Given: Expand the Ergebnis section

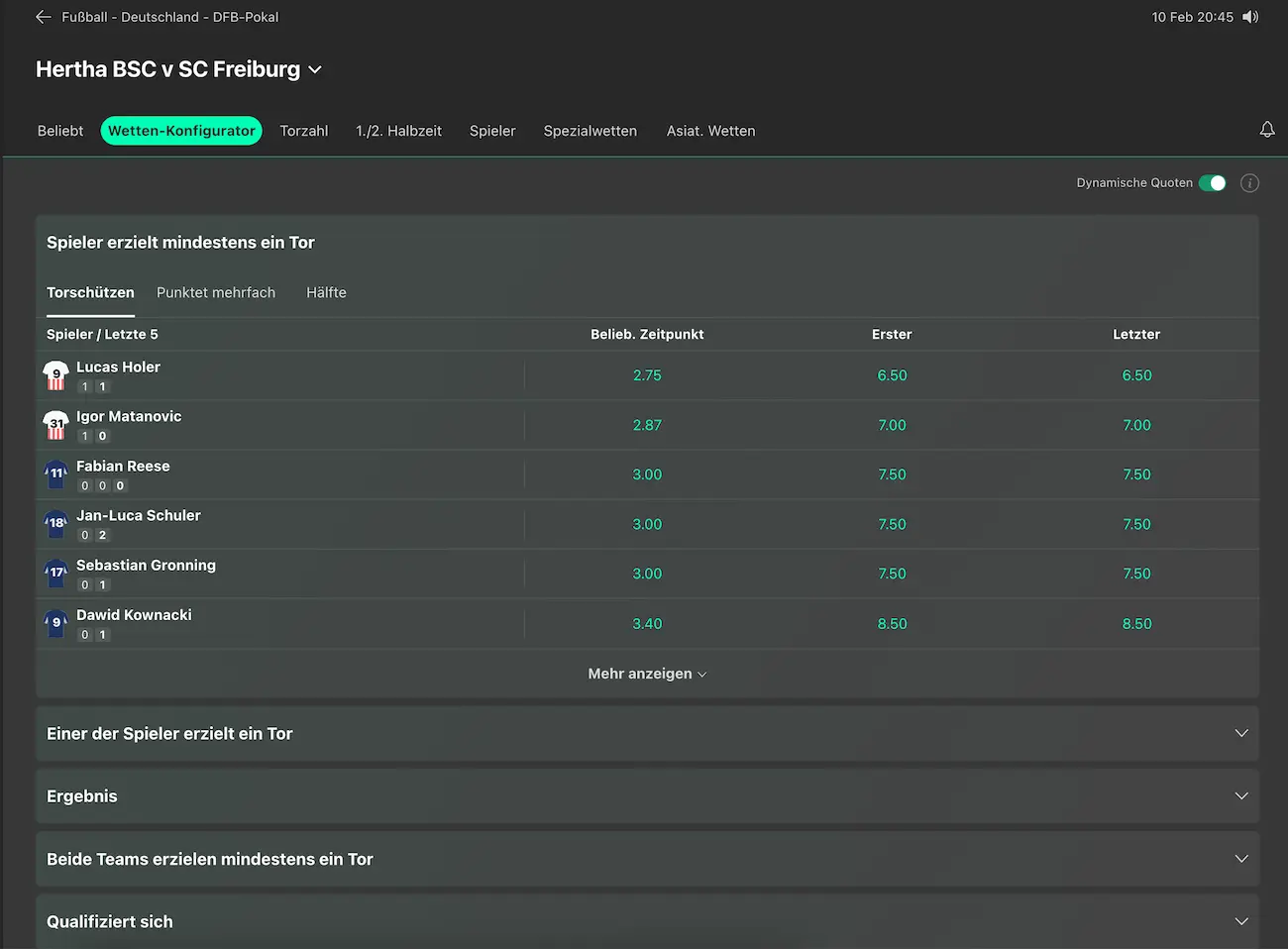Looking at the screenshot, I should 647,795.
